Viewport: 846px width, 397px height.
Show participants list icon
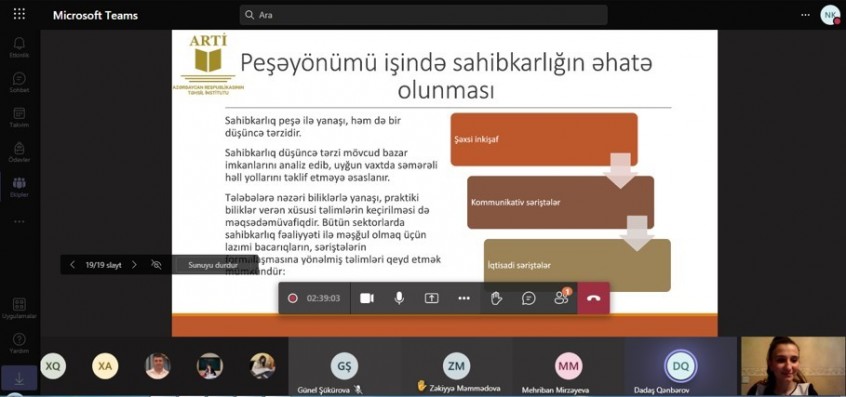pos(562,298)
